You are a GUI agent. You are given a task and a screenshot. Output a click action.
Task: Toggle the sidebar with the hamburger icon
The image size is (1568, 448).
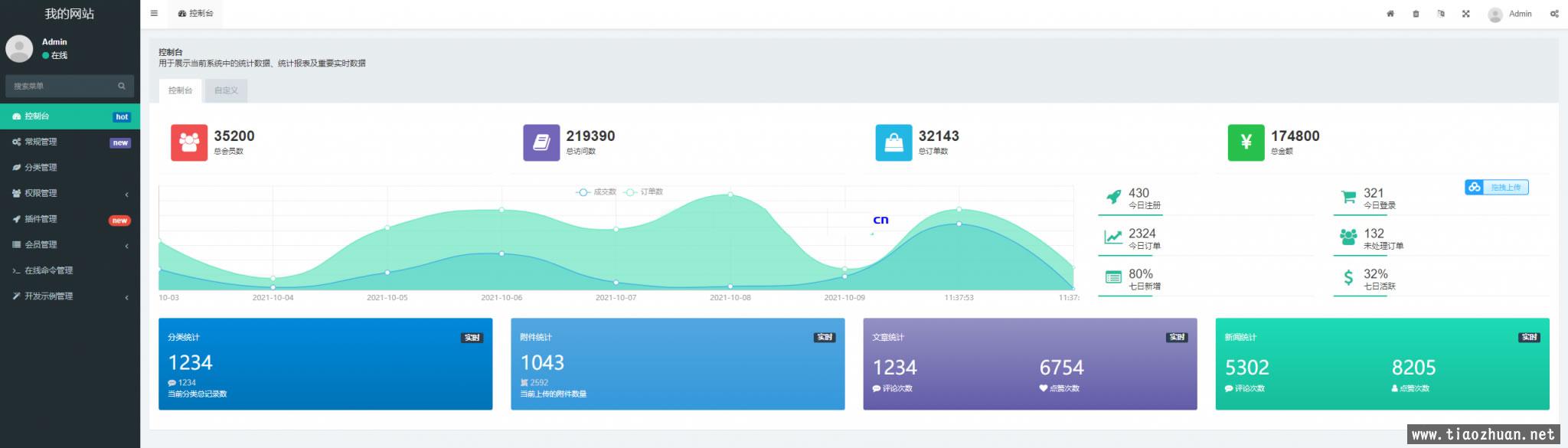pyautogui.click(x=154, y=14)
